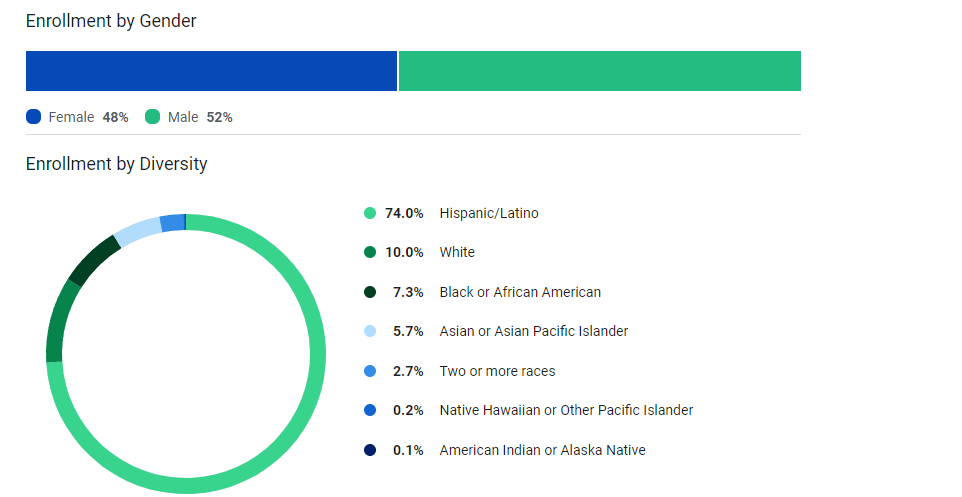Viewport: 962px width, 497px height.
Task: Click the Hispanic/Latino label text
Action: coord(489,213)
